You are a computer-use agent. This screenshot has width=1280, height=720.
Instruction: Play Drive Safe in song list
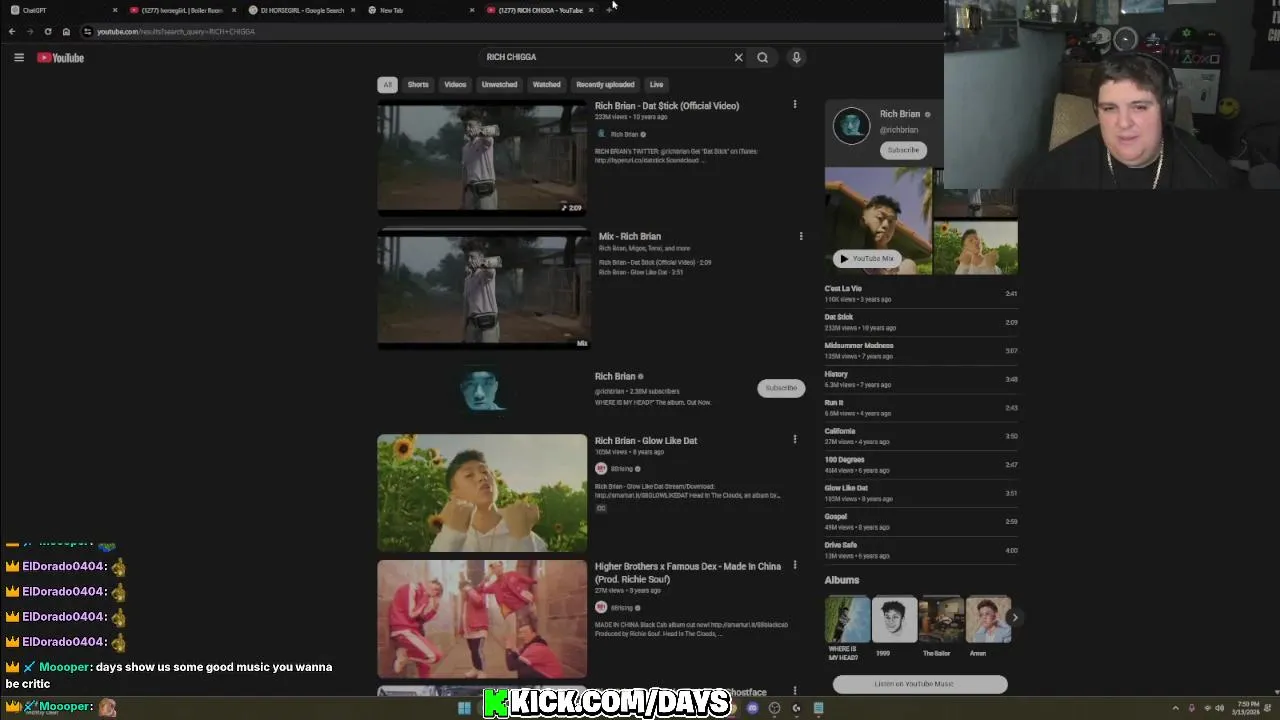[x=920, y=550]
